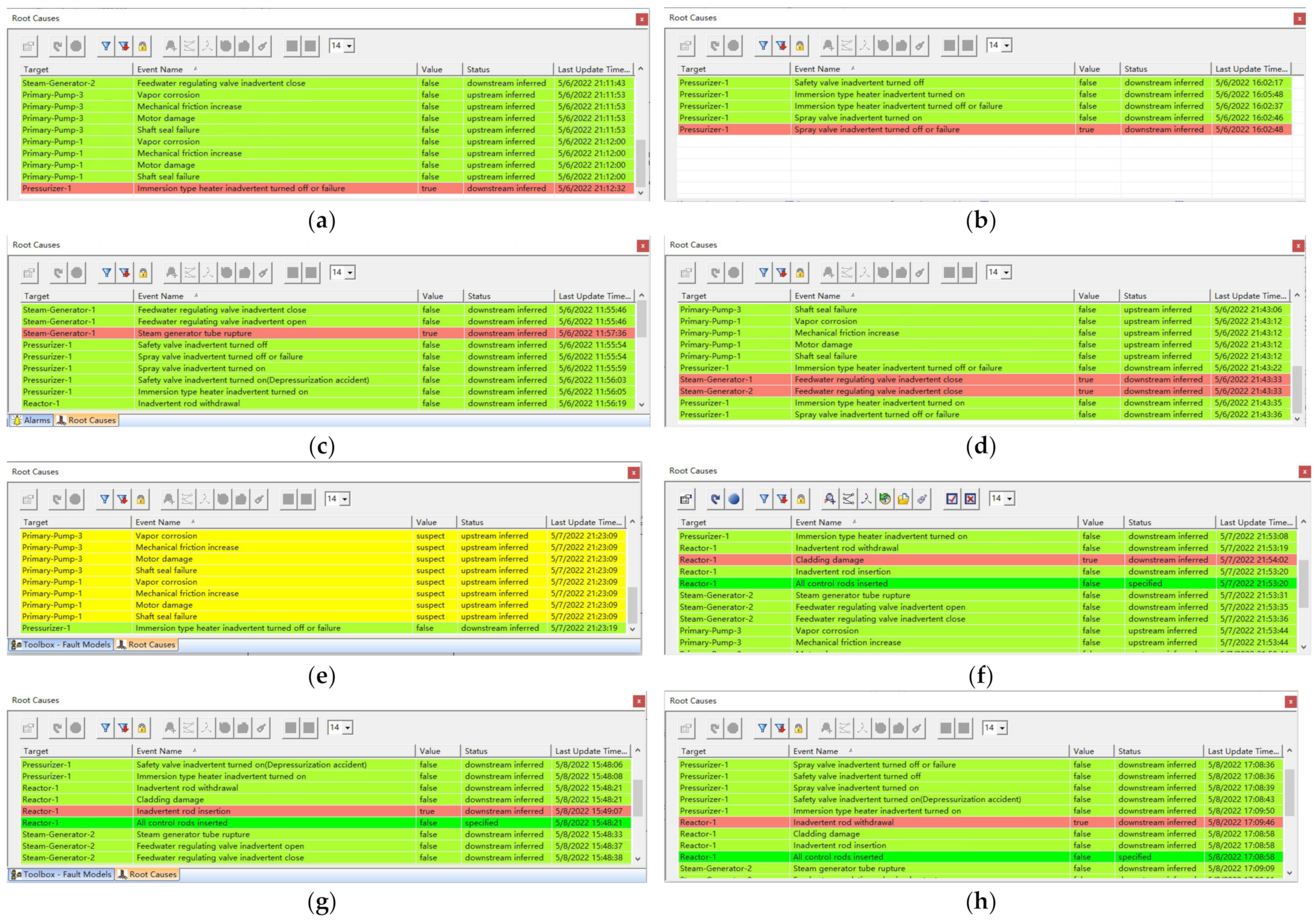This screenshot has height=920, width=1316.
Task: Click red-arrow filter icon in panel (c)
Action: [x=125, y=272]
